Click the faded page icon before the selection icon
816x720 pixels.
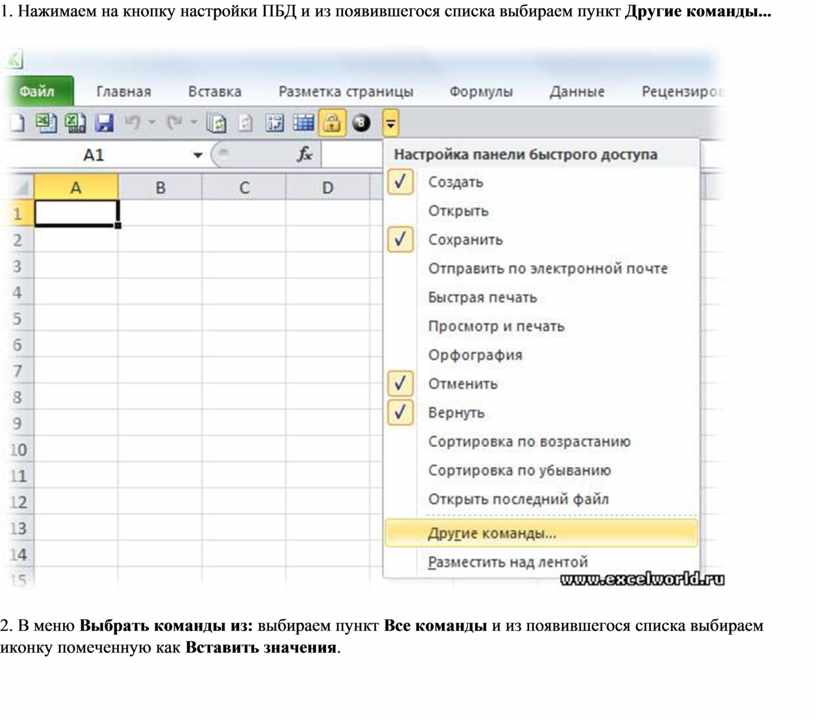pos(245,123)
